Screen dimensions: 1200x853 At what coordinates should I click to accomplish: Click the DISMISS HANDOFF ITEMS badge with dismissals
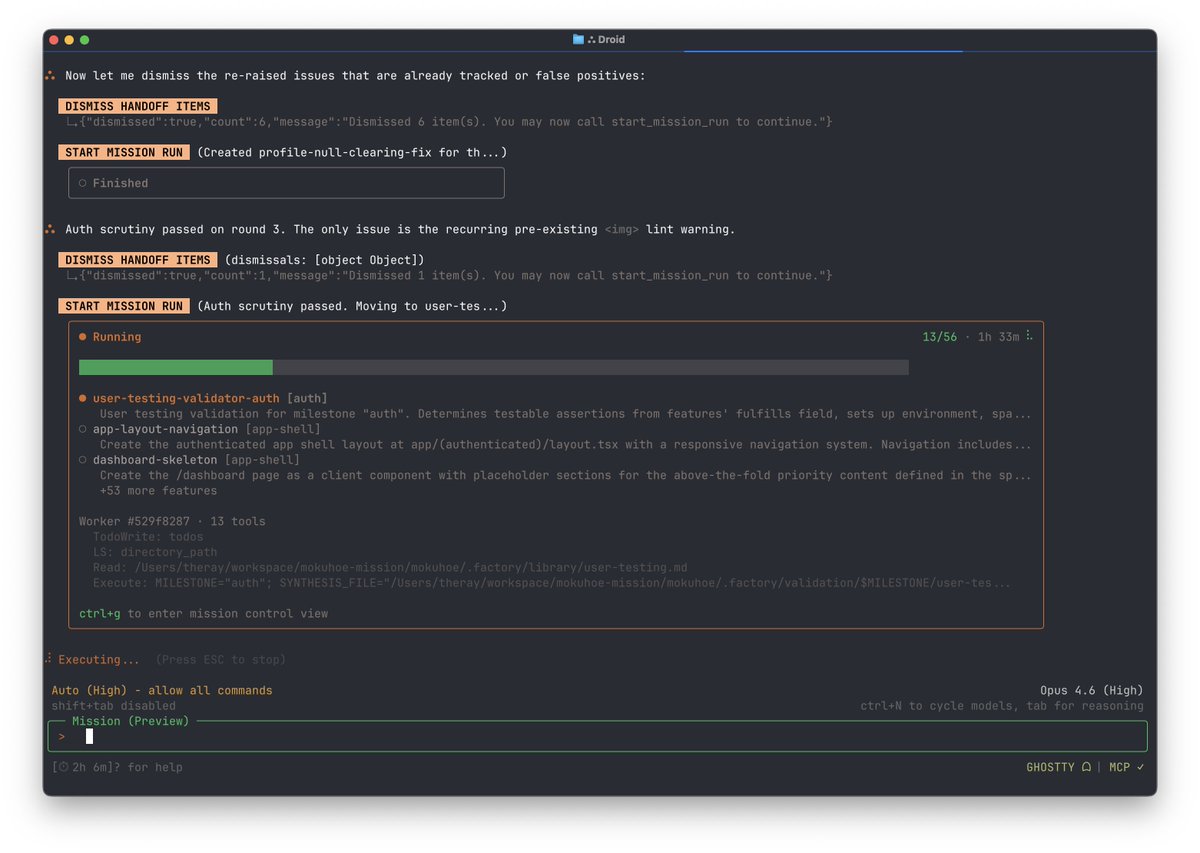click(138, 260)
